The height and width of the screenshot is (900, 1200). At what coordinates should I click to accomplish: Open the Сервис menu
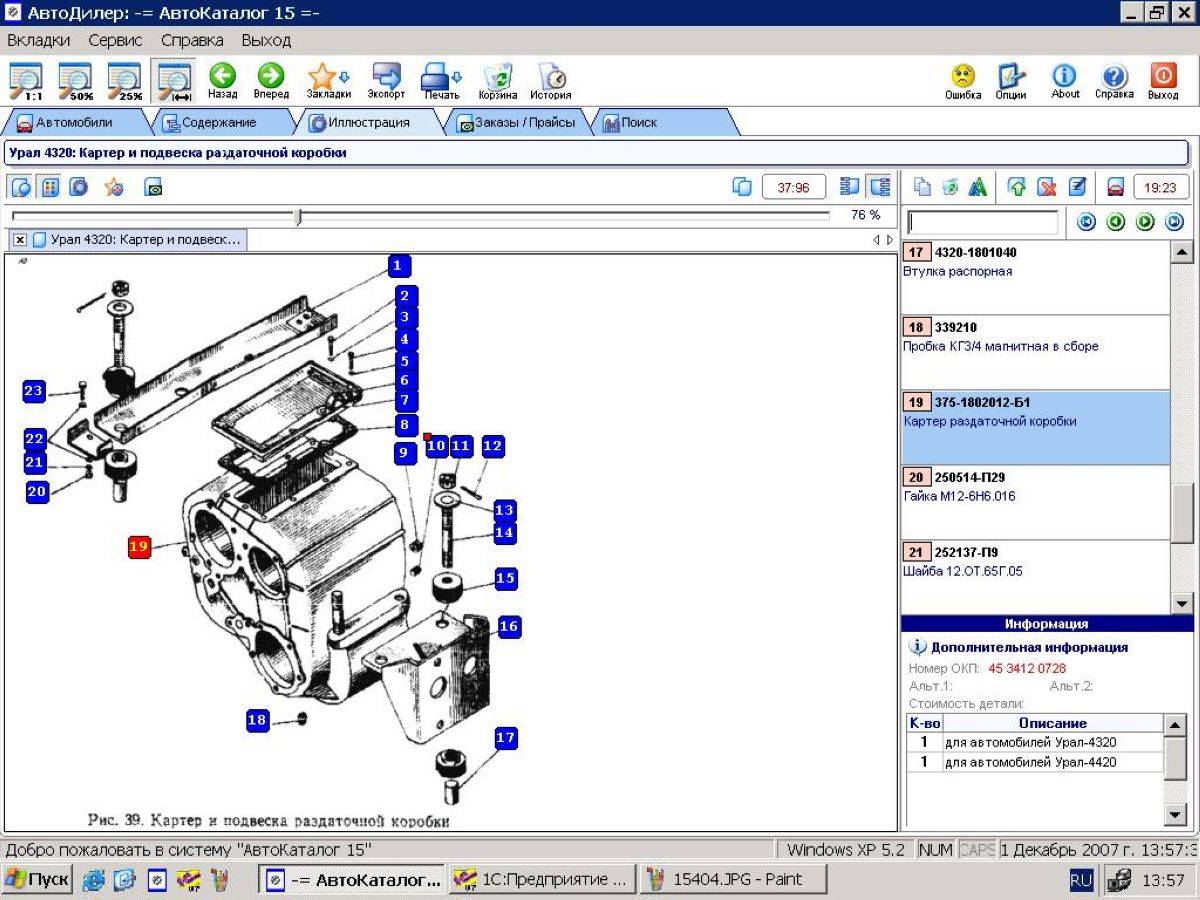[x=115, y=41]
